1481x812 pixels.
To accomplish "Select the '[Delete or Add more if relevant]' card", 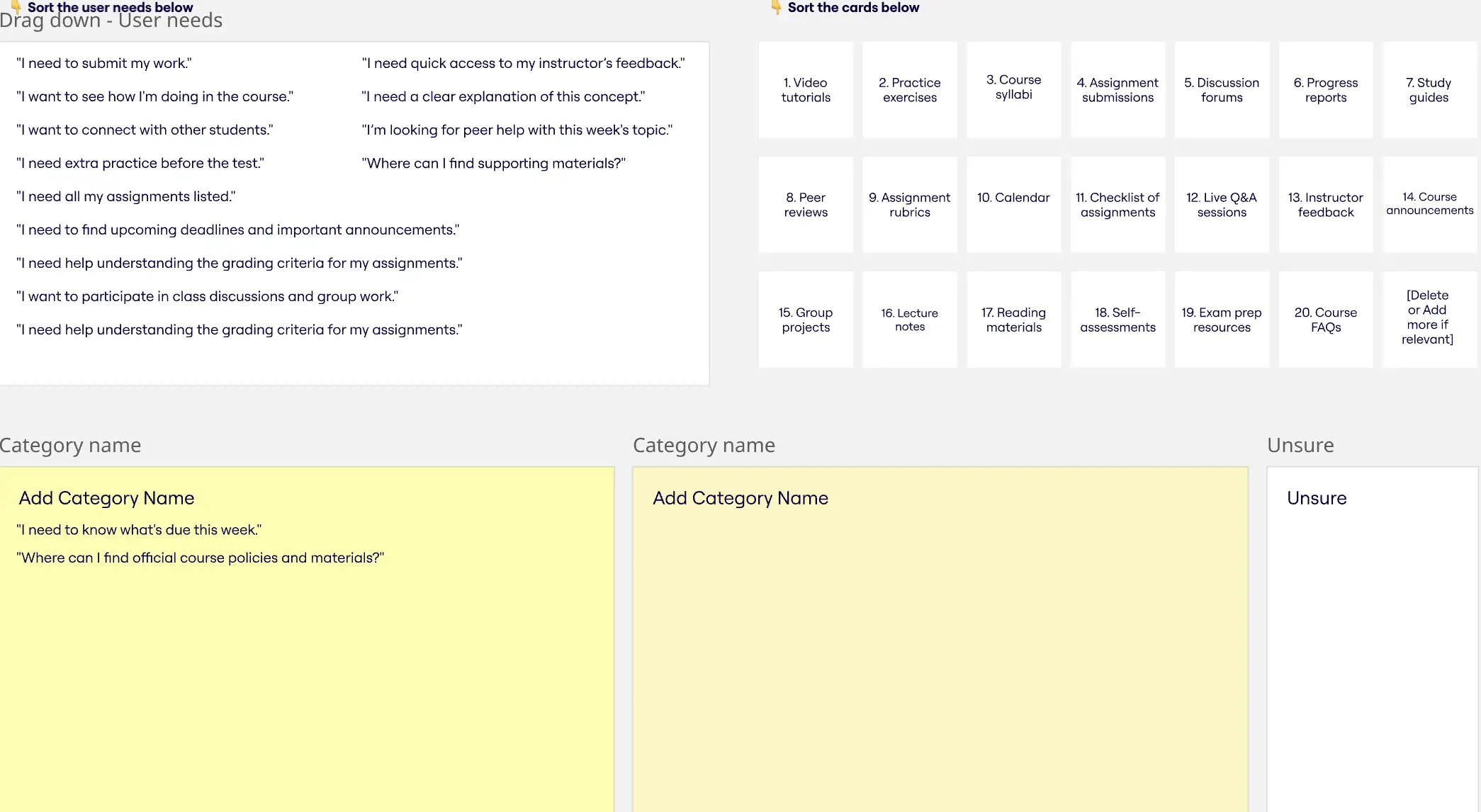I will click(x=1429, y=320).
